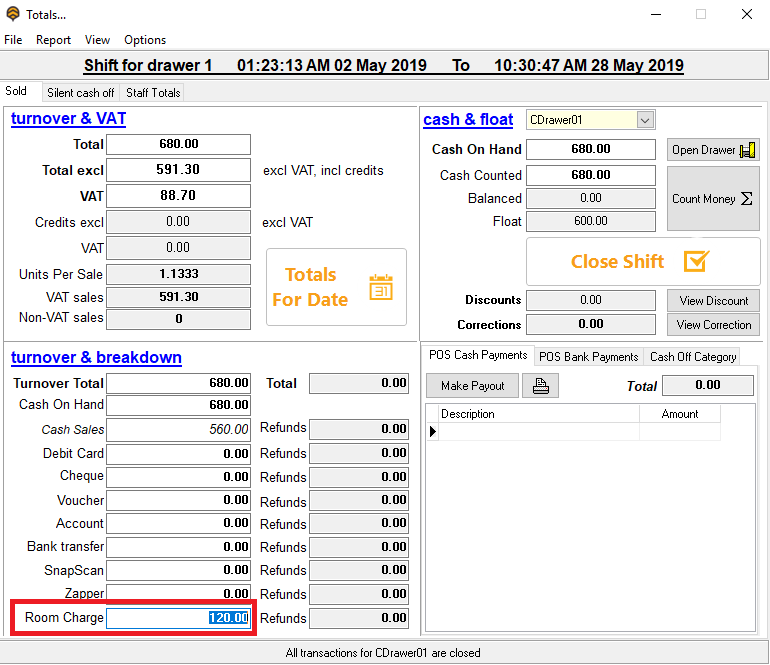Click the Make Payout button
Image resolution: width=770 pixels, height=665 pixels.
pos(472,386)
